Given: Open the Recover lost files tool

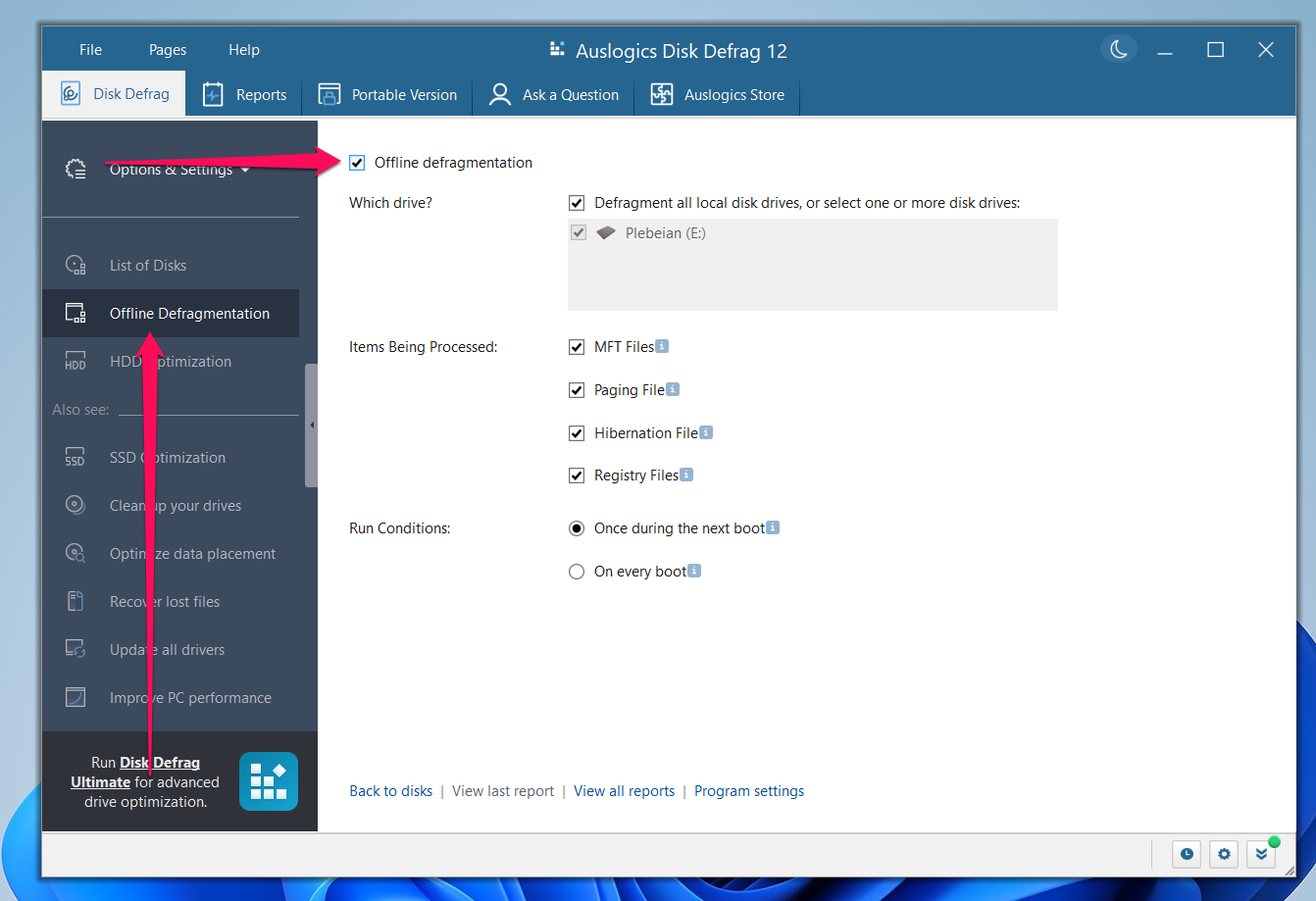Looking at the screenshot, I should click(75, 601).
